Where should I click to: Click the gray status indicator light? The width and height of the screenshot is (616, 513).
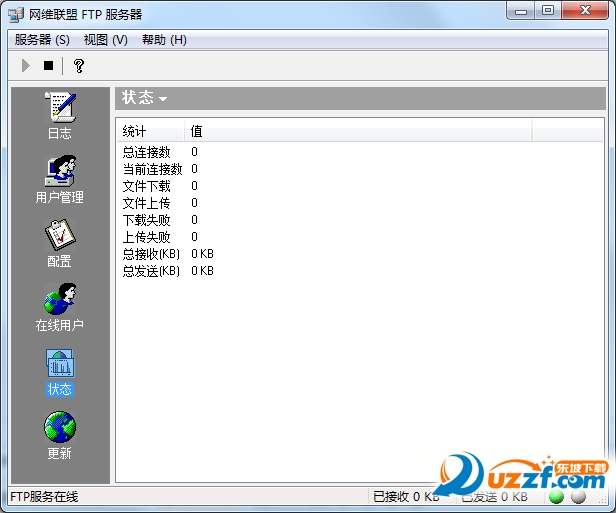(x=578, y=497)
